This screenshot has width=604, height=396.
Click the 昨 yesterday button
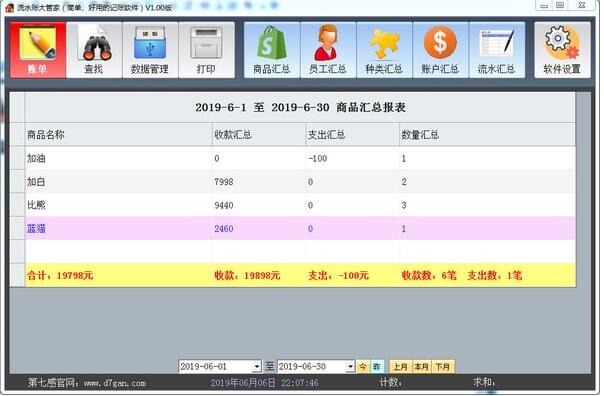[376, 366]
